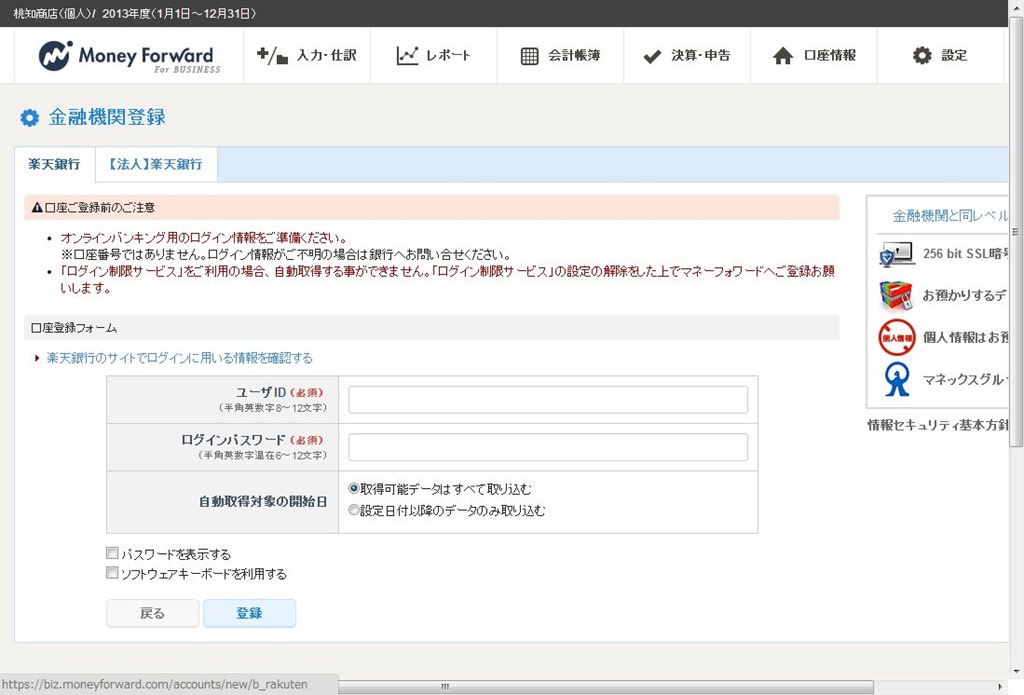Screen dimensions: 1024x695
Task: Expand the red triangle before 楽天銀行のサイト link
Action: coord(37,358)
